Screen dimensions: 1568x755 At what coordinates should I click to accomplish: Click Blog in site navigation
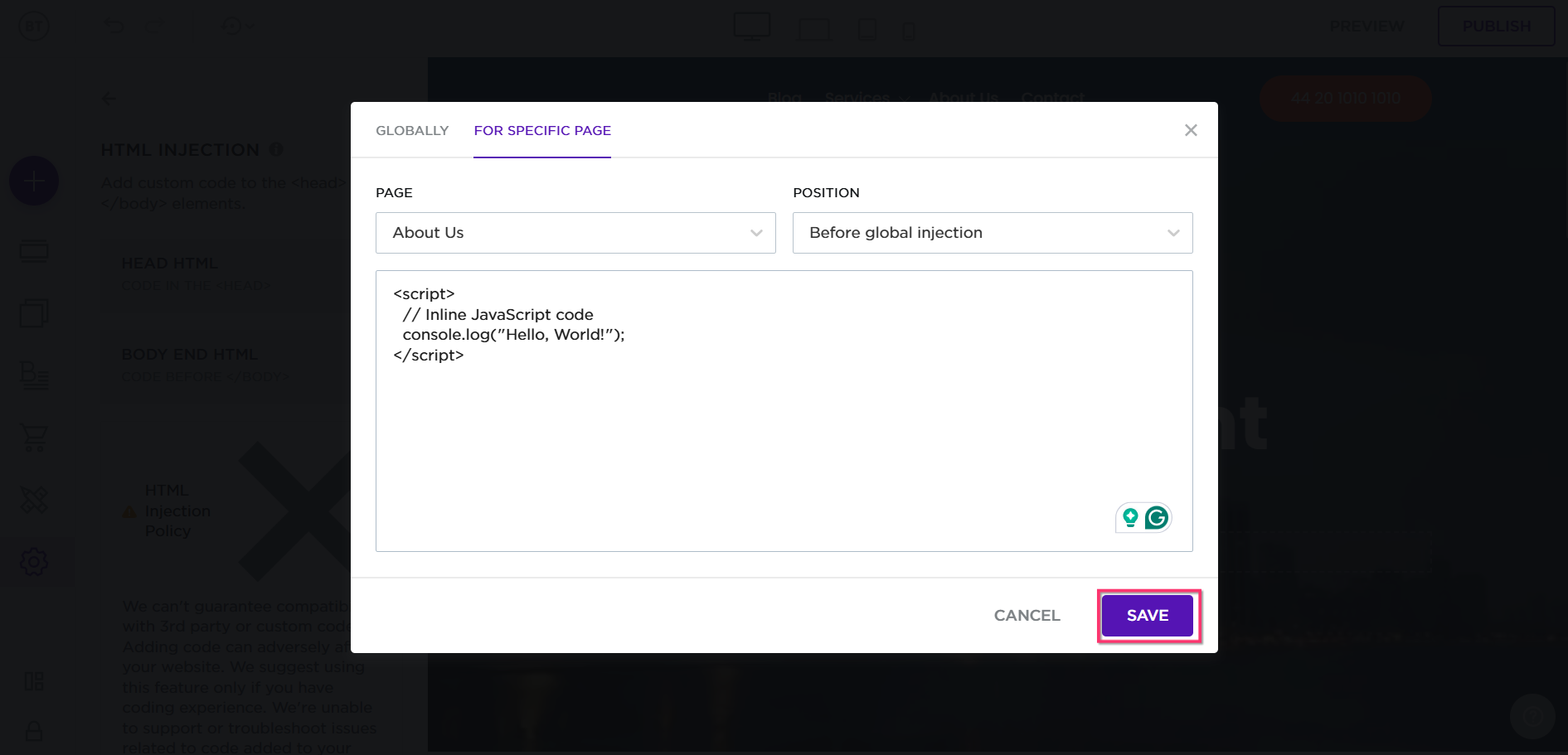[784, 98]
